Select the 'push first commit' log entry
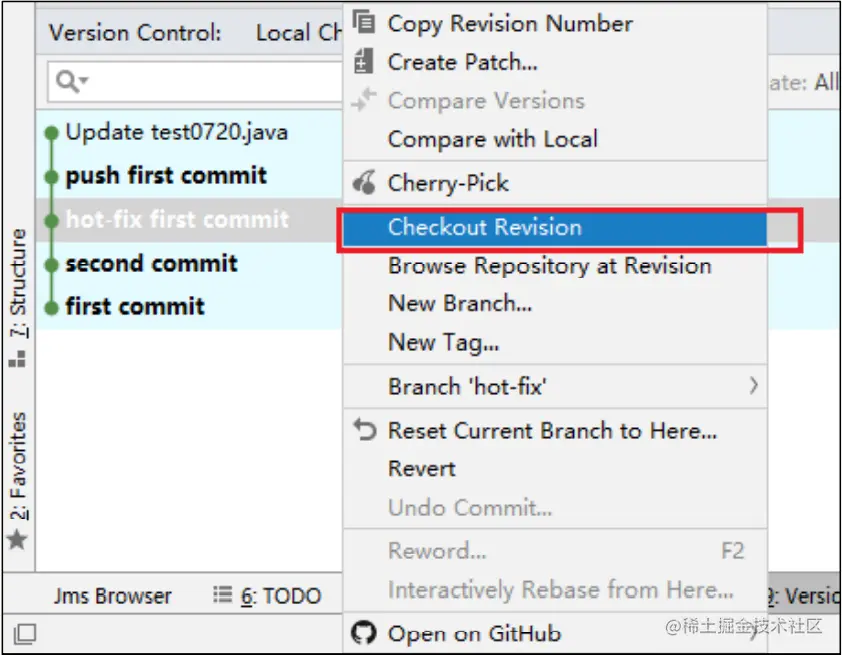The height and width of the screenshot is (655, 842). pyautogui.click(x=189, y=176)
